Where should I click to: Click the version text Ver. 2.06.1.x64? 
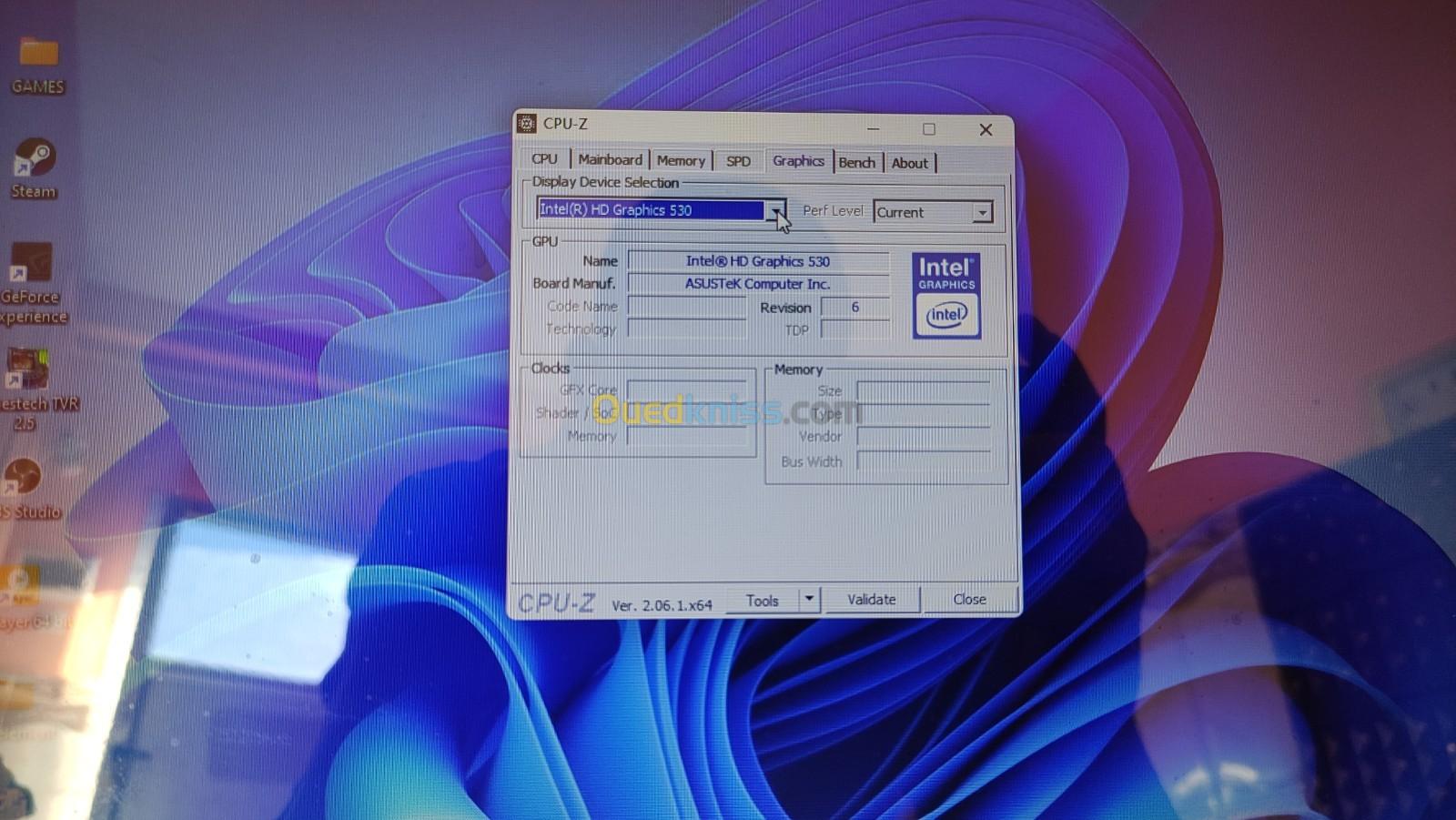click(662, 605)
